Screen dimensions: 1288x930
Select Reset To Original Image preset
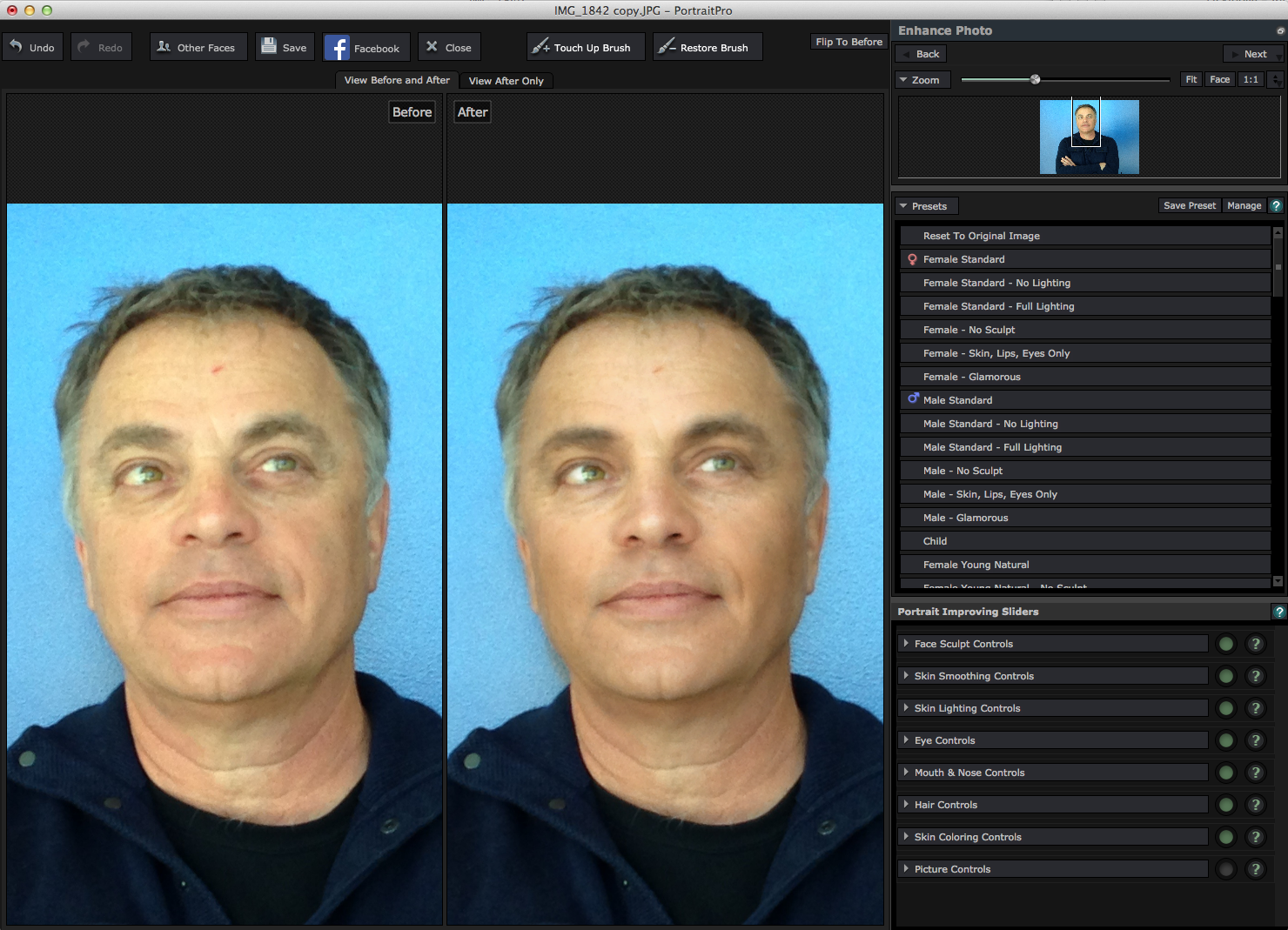pyautogui.click(x=1085, y=236)
